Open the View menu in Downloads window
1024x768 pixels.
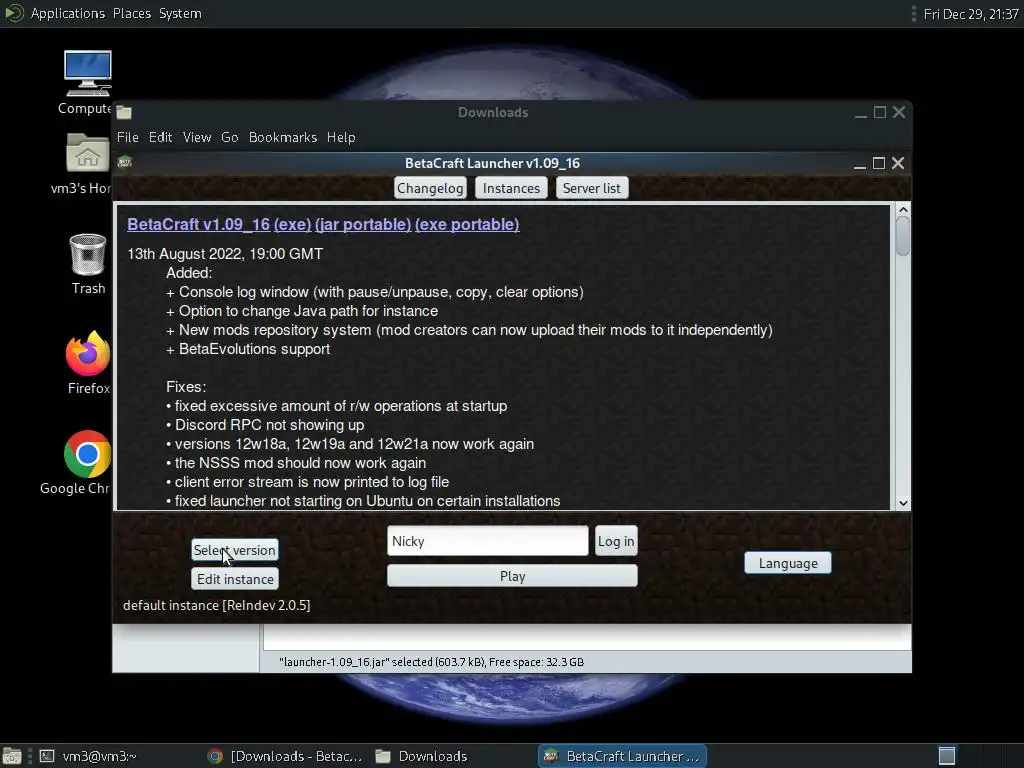[197, 137]
